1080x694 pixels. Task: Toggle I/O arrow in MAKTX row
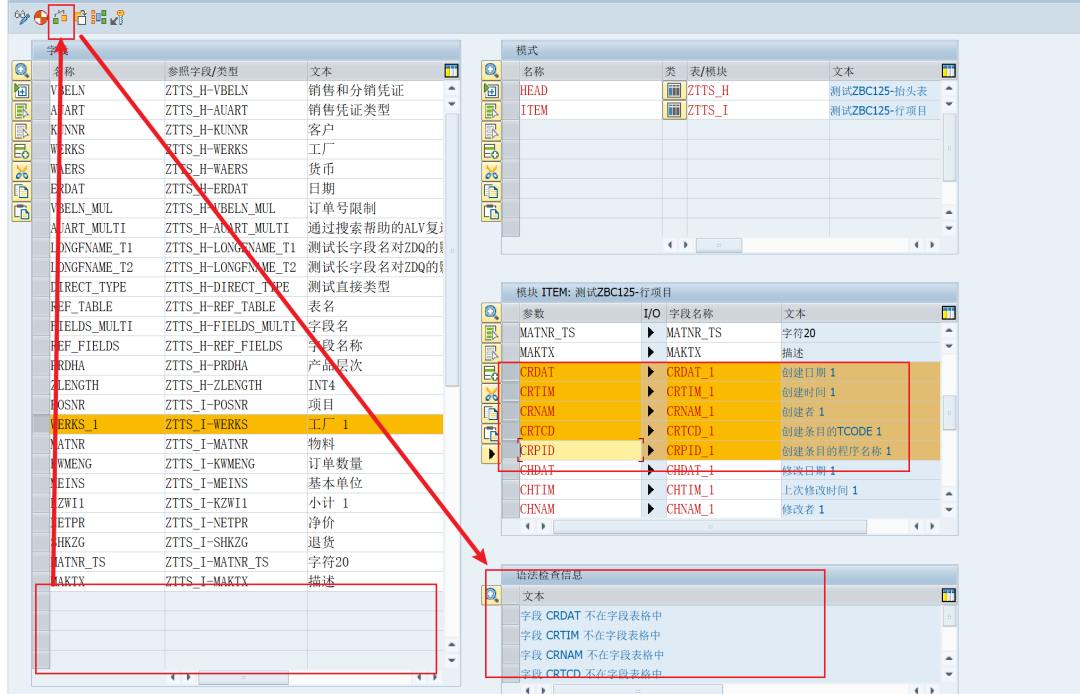click(651, 353)
